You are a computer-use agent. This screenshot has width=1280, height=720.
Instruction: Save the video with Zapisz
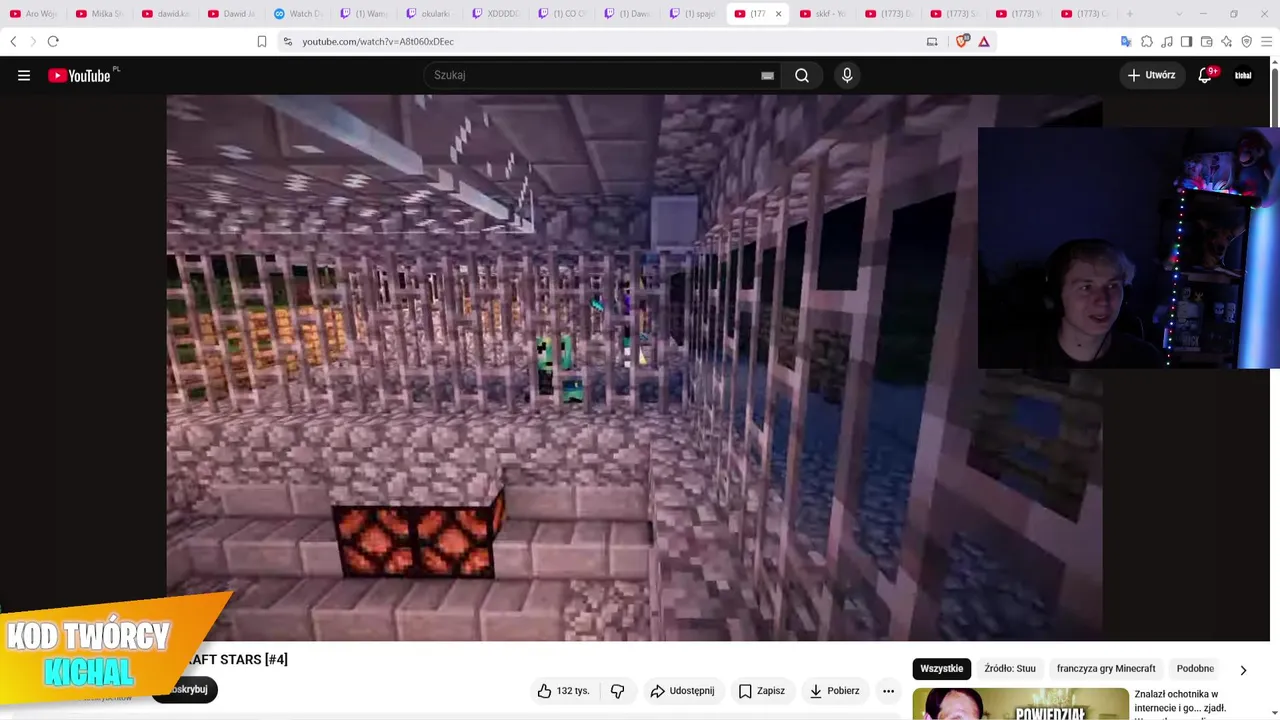click(x=761, y=691)
